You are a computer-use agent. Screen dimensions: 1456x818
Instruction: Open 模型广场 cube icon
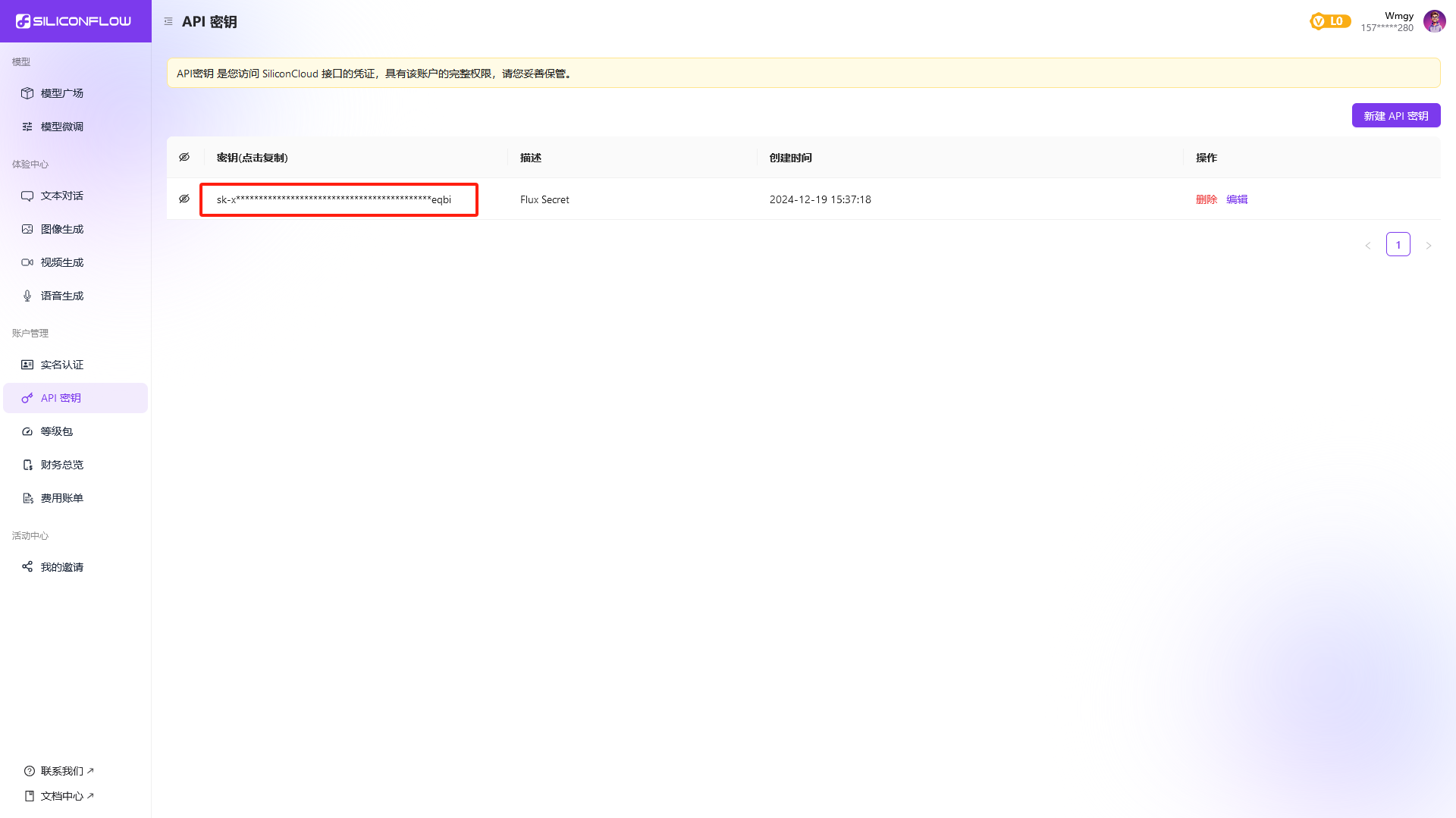(27, 93)
